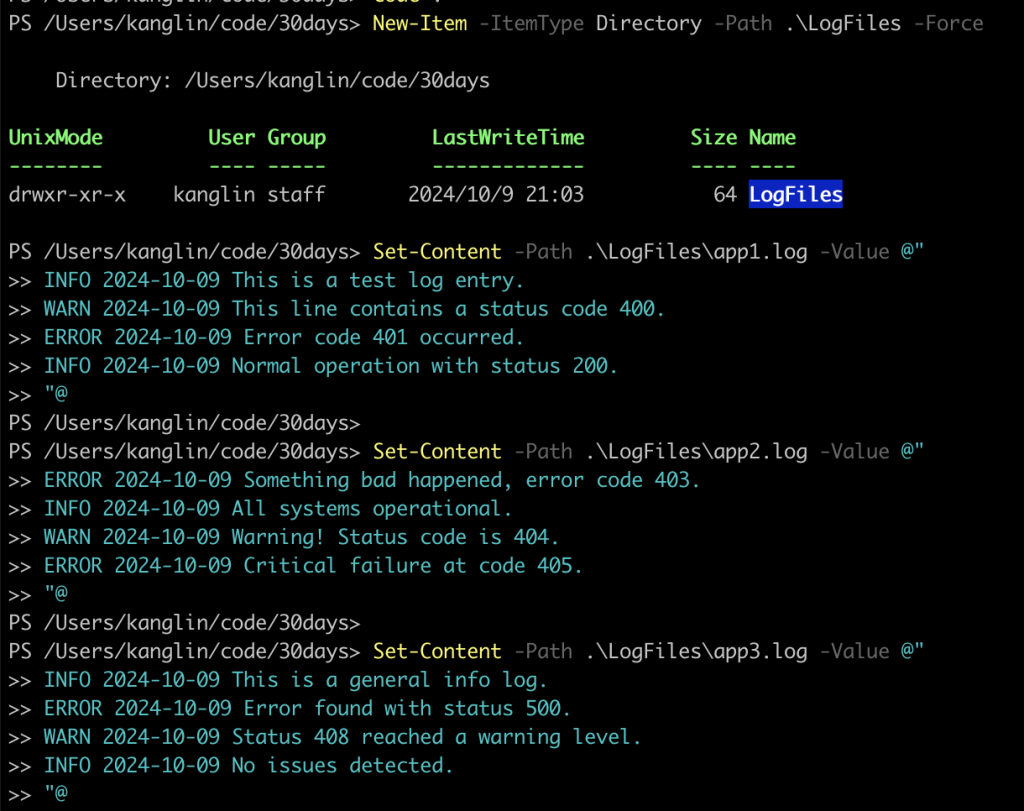The width and height of the screenshot is (1024, 811).
Task: Select the UnixMode column header
Action: (x=56, y=137)
